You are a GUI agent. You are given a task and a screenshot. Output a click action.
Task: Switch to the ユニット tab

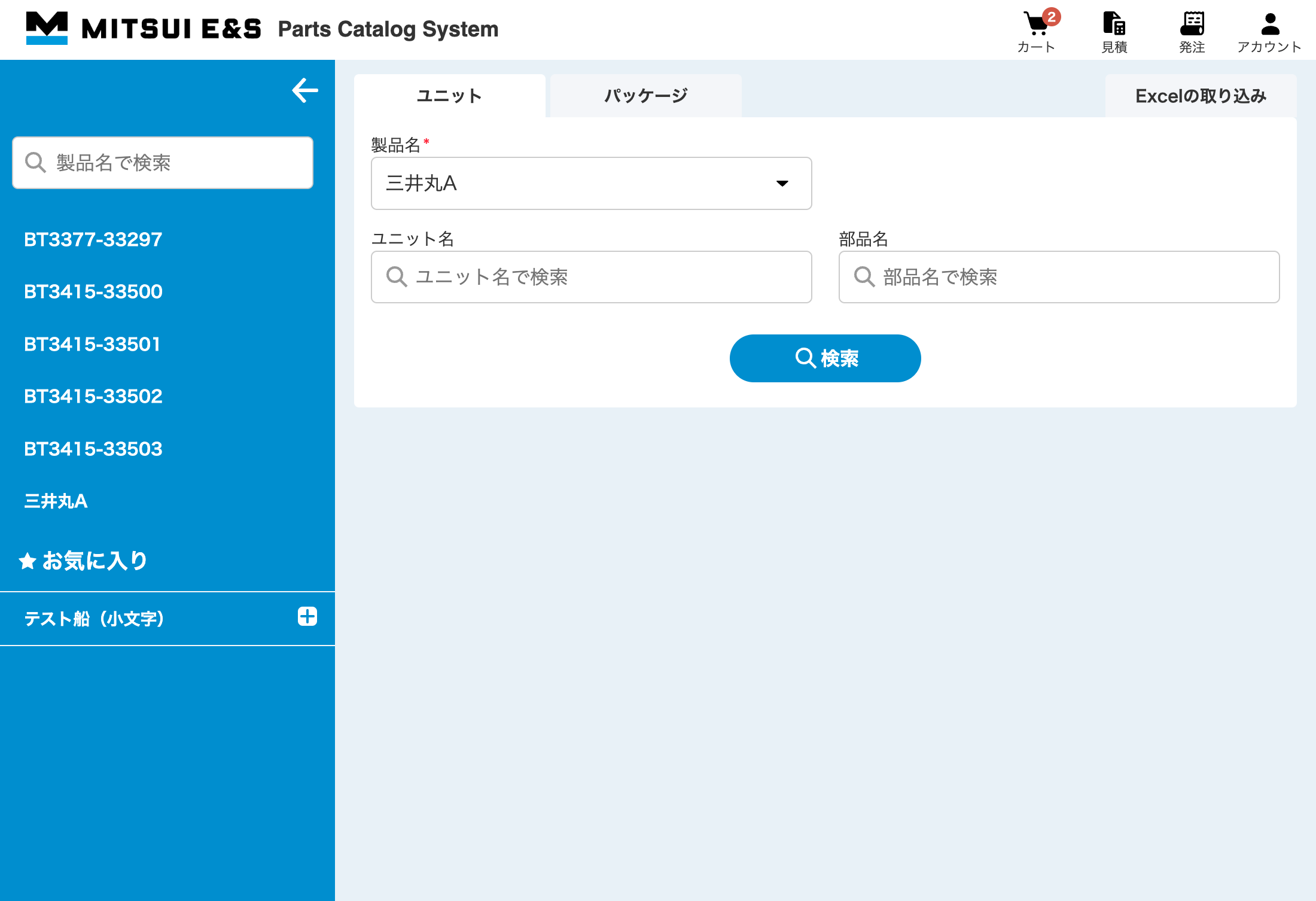(449, 96)
